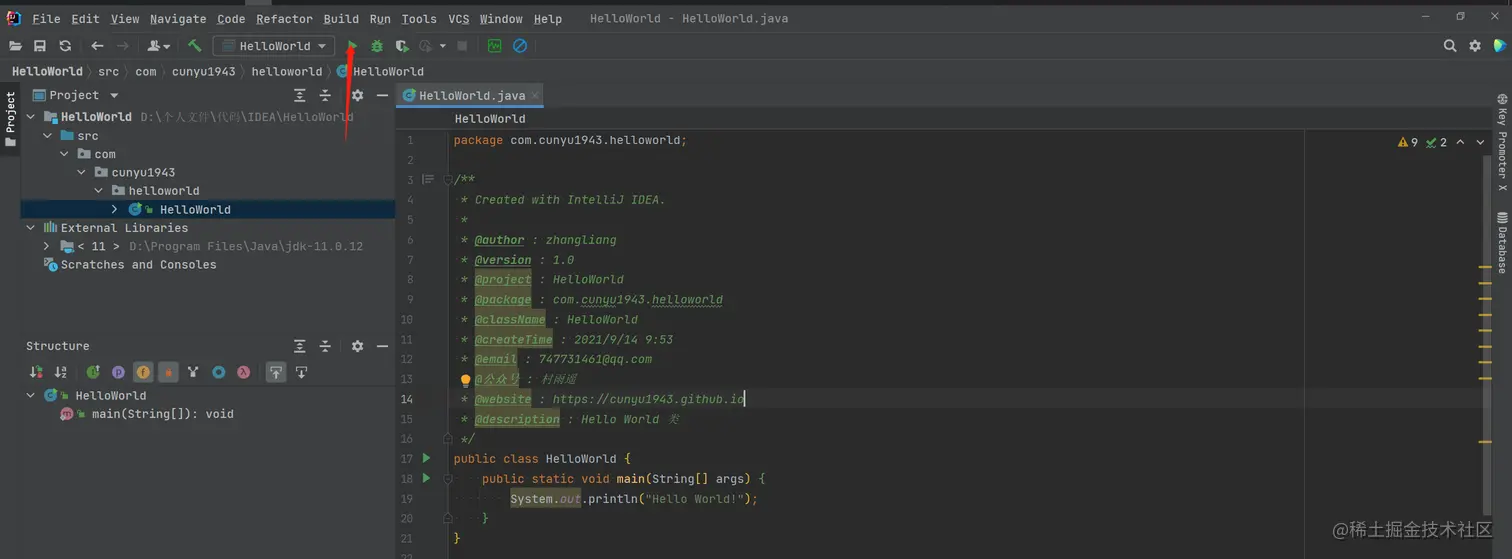Toggle Show Non-Public lock icon
Screen dimensions: 1512x559
(168, 372)
